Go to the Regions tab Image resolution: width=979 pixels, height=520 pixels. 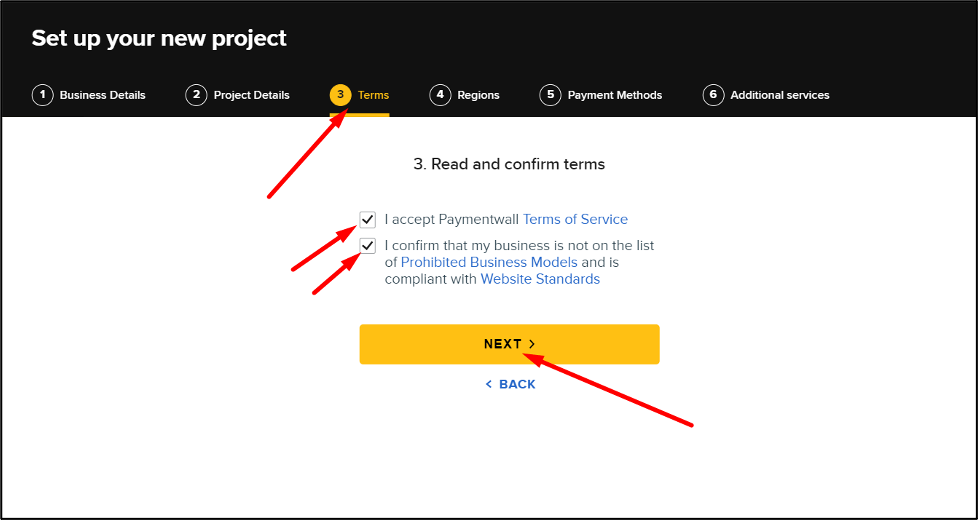click(478, 95)
